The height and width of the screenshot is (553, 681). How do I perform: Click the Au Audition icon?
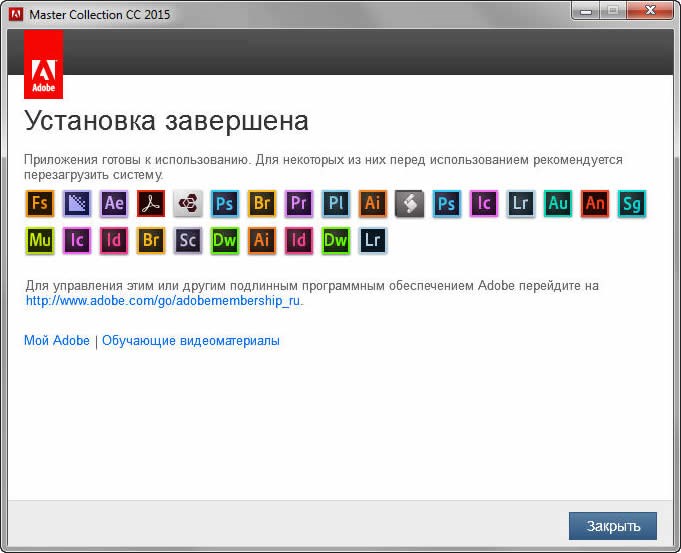(x=558, y=203)
